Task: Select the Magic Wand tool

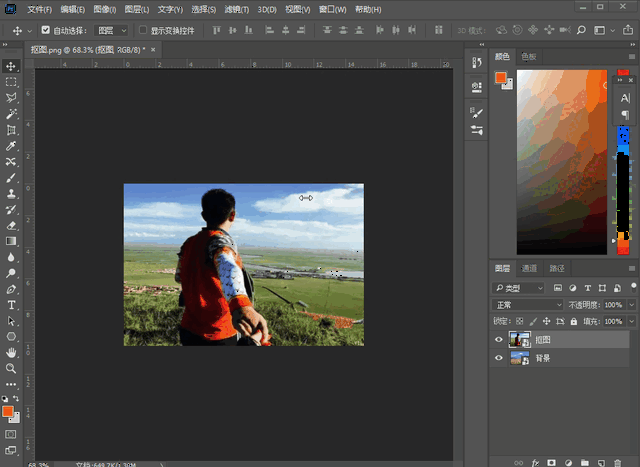Action: [x=11, y=114]
